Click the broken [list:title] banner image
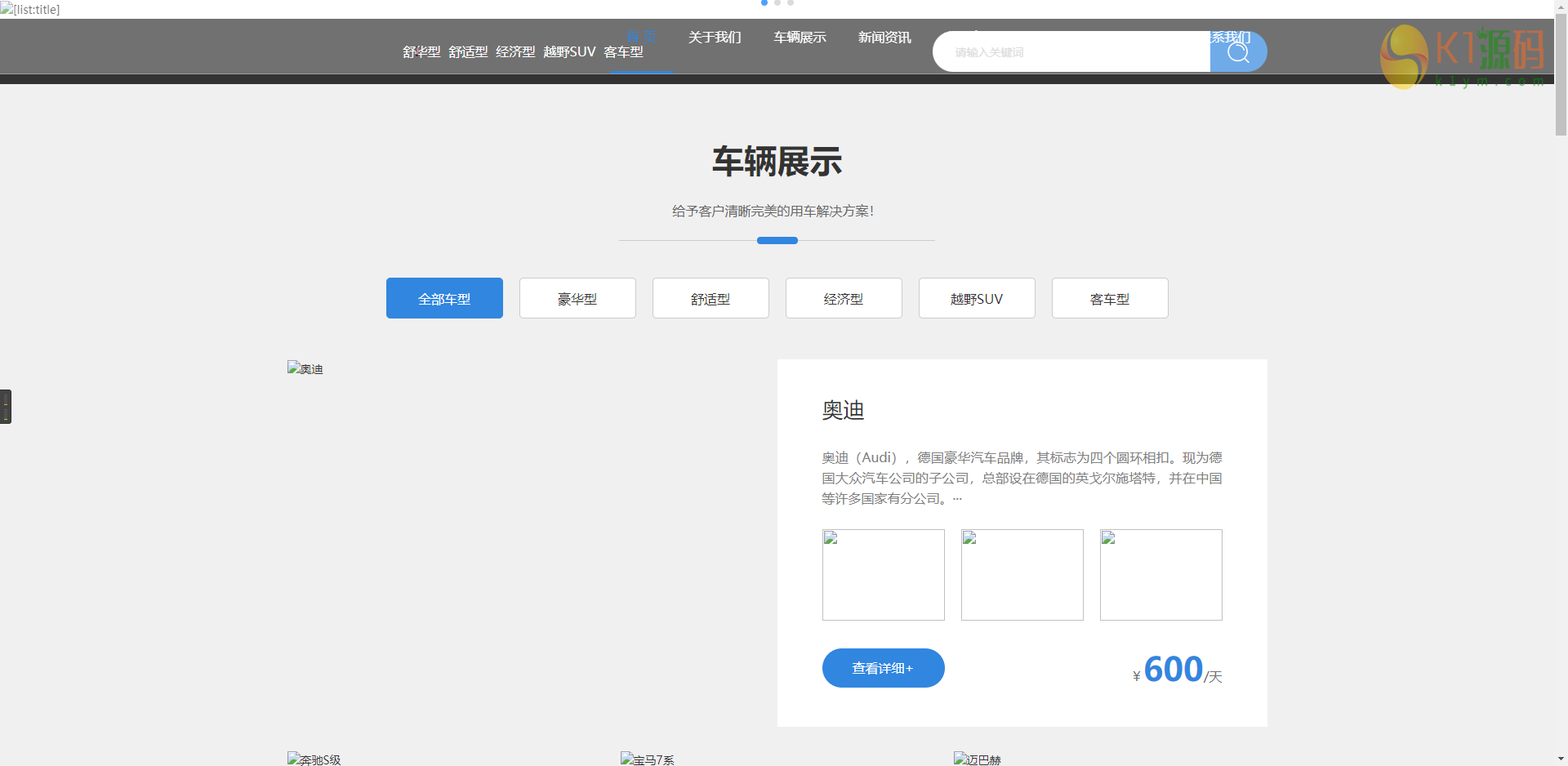The height and width of the screenshot is (766, 1568). [x=30, y=9]
